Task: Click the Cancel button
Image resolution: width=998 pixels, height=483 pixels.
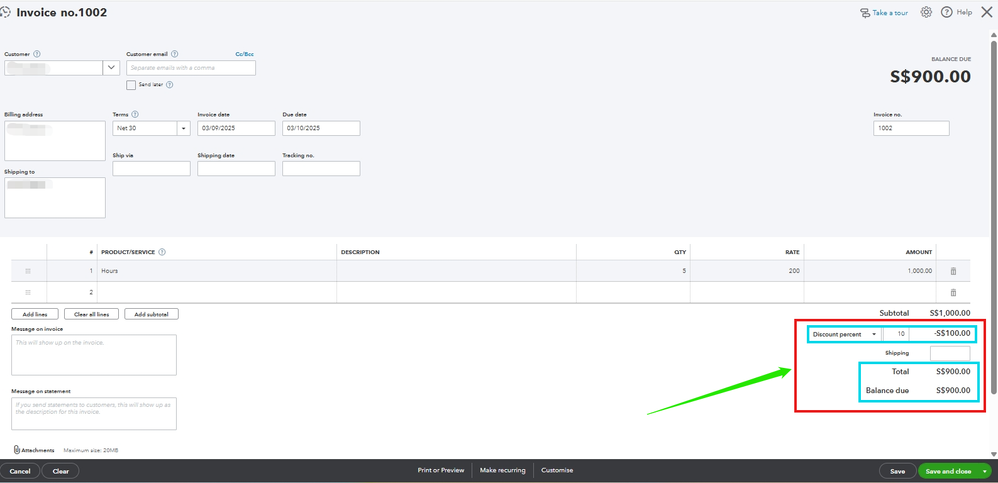Action: tap(20, 471)
